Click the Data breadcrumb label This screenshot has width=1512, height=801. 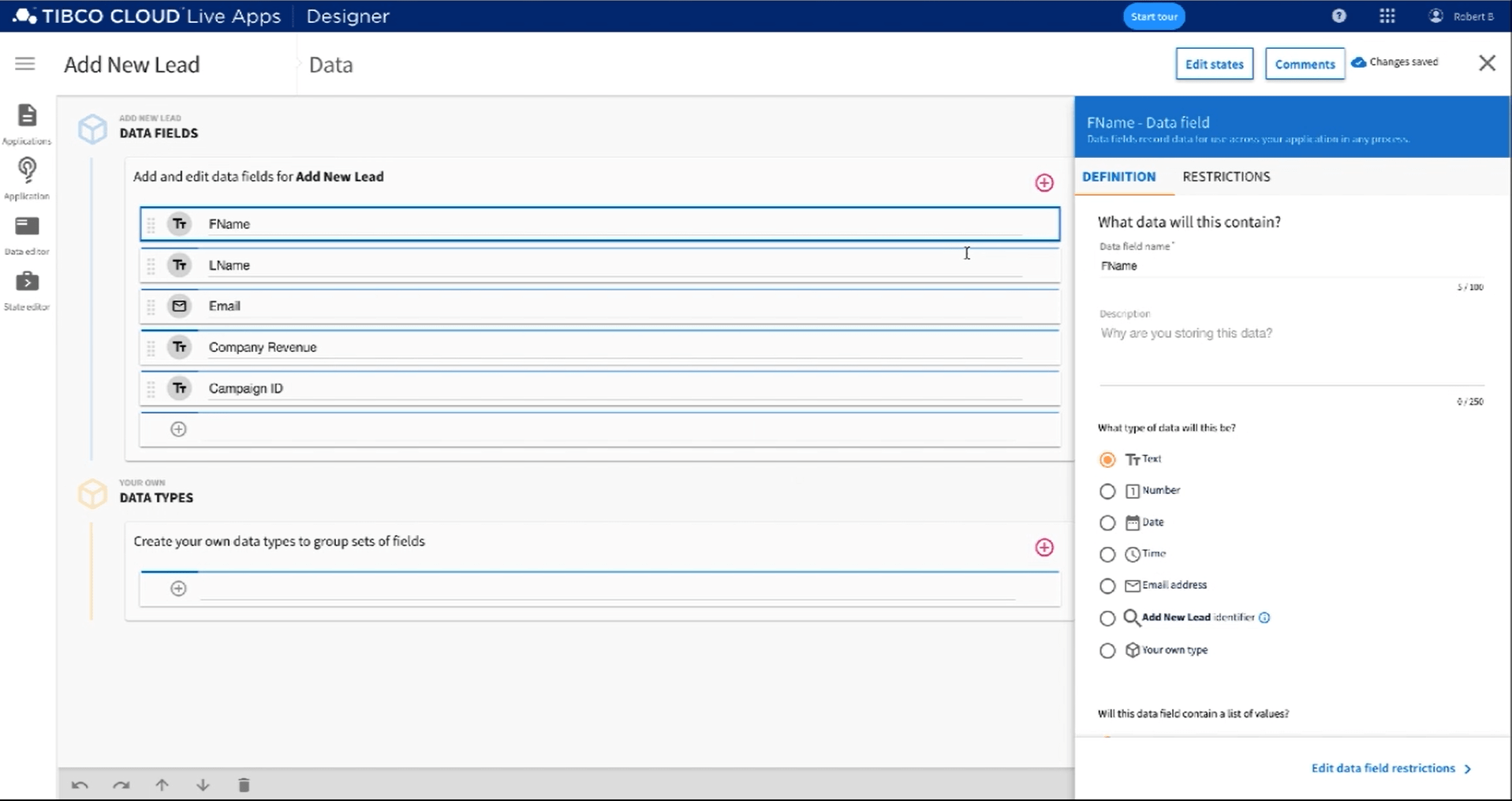point(330,65)
